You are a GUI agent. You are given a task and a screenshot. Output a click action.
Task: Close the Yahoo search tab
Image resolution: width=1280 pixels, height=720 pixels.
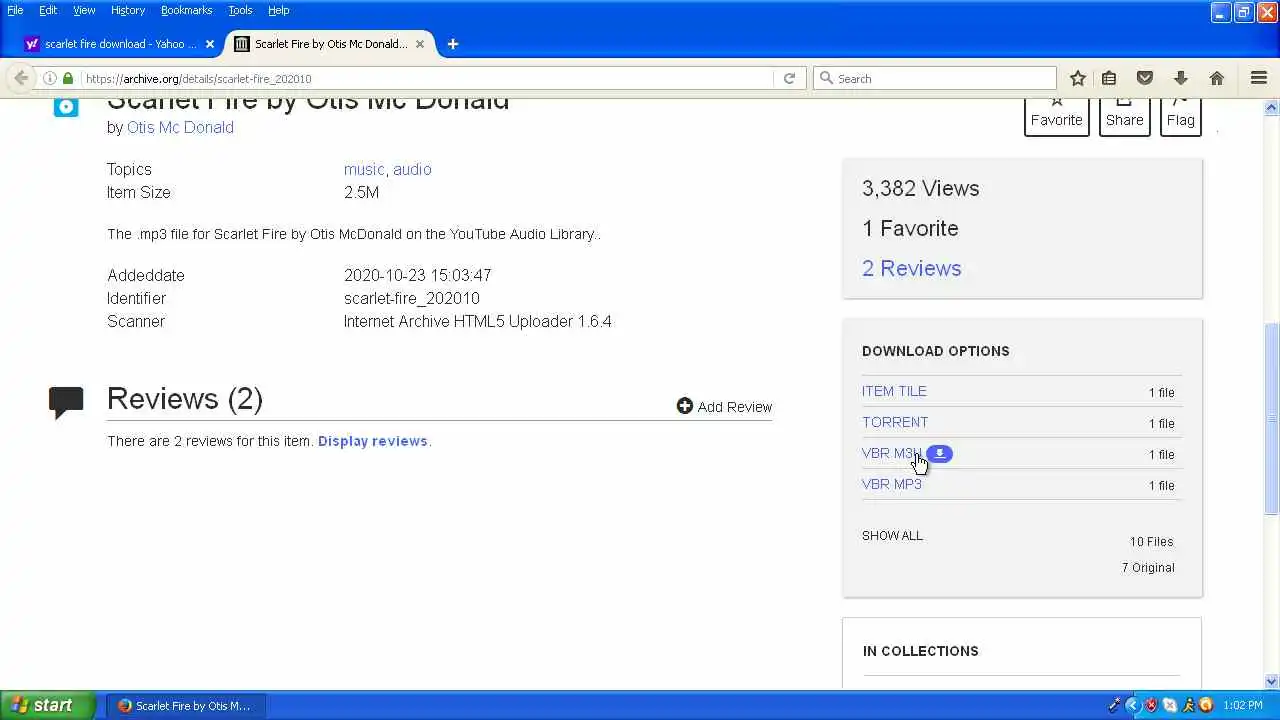pyautogui.click(x=209, y=44)
